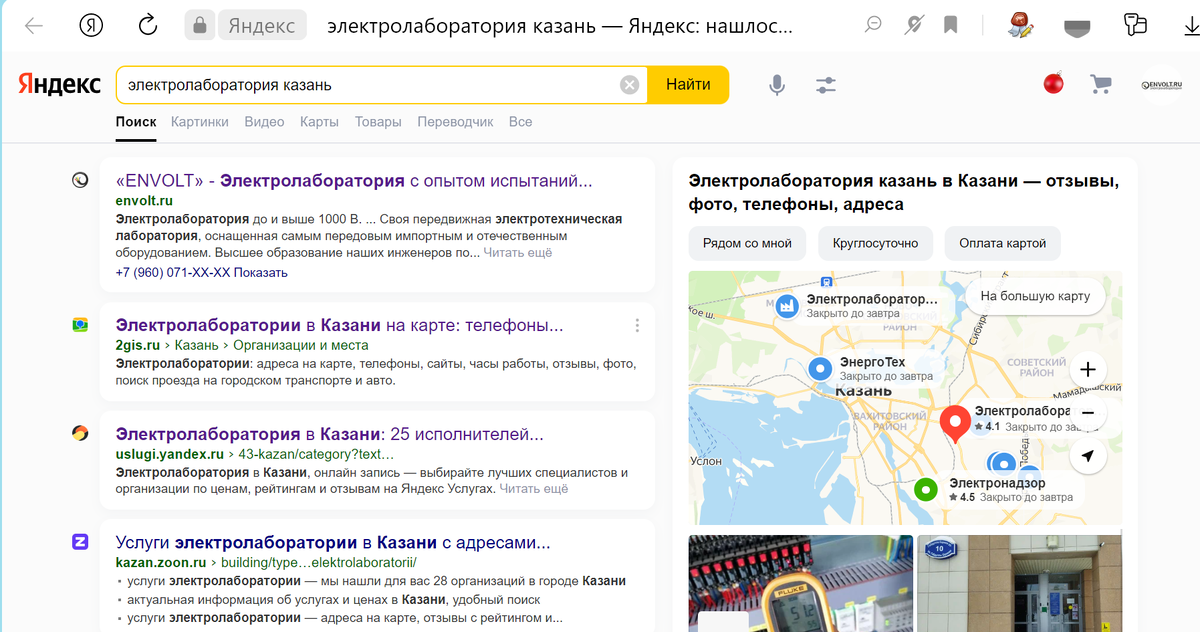Viewport: 1200px width, 632px height.
Task: Expand the ENVOLT snippet via 'Читать ещё'
Action: click(x=518, y=251)
